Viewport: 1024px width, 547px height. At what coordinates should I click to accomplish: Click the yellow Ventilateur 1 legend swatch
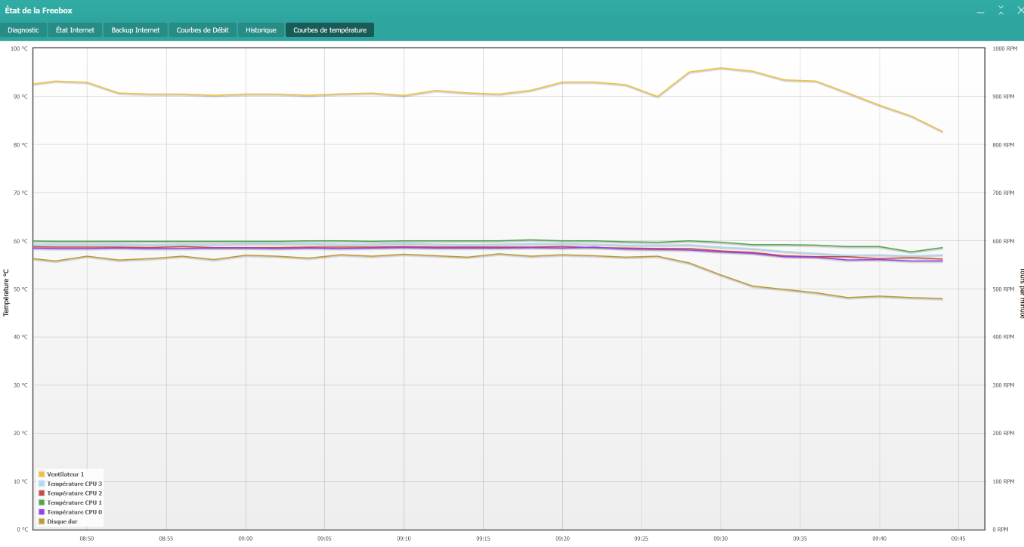pyautogui.click(x=42, y=474)
